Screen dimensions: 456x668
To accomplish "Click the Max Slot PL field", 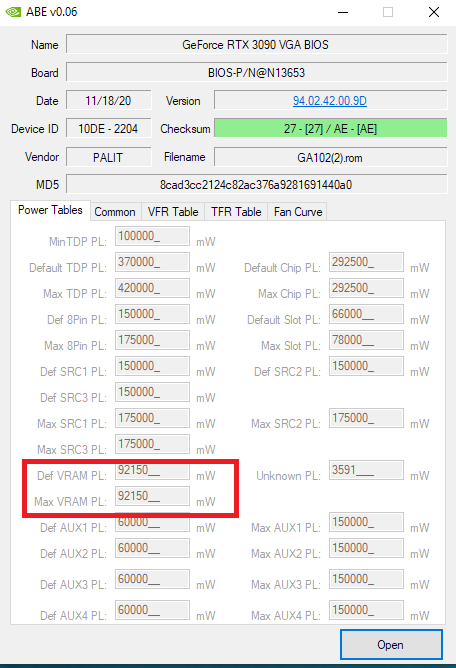I will [366, 340].
